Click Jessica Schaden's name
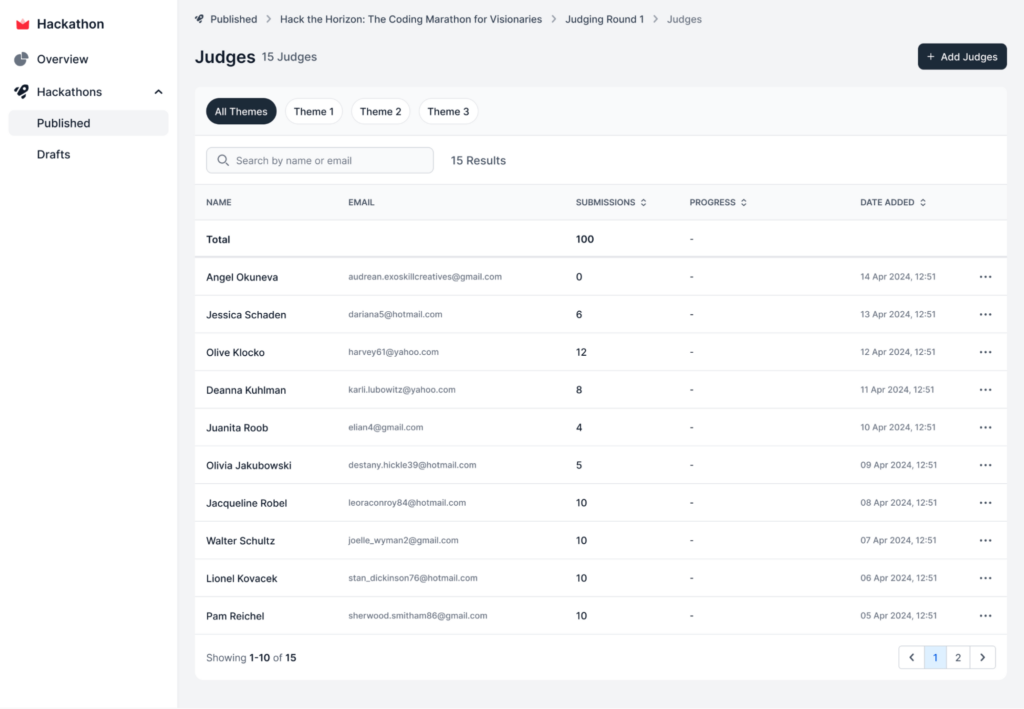This screenshot has width=1024, height=709. 246,315
